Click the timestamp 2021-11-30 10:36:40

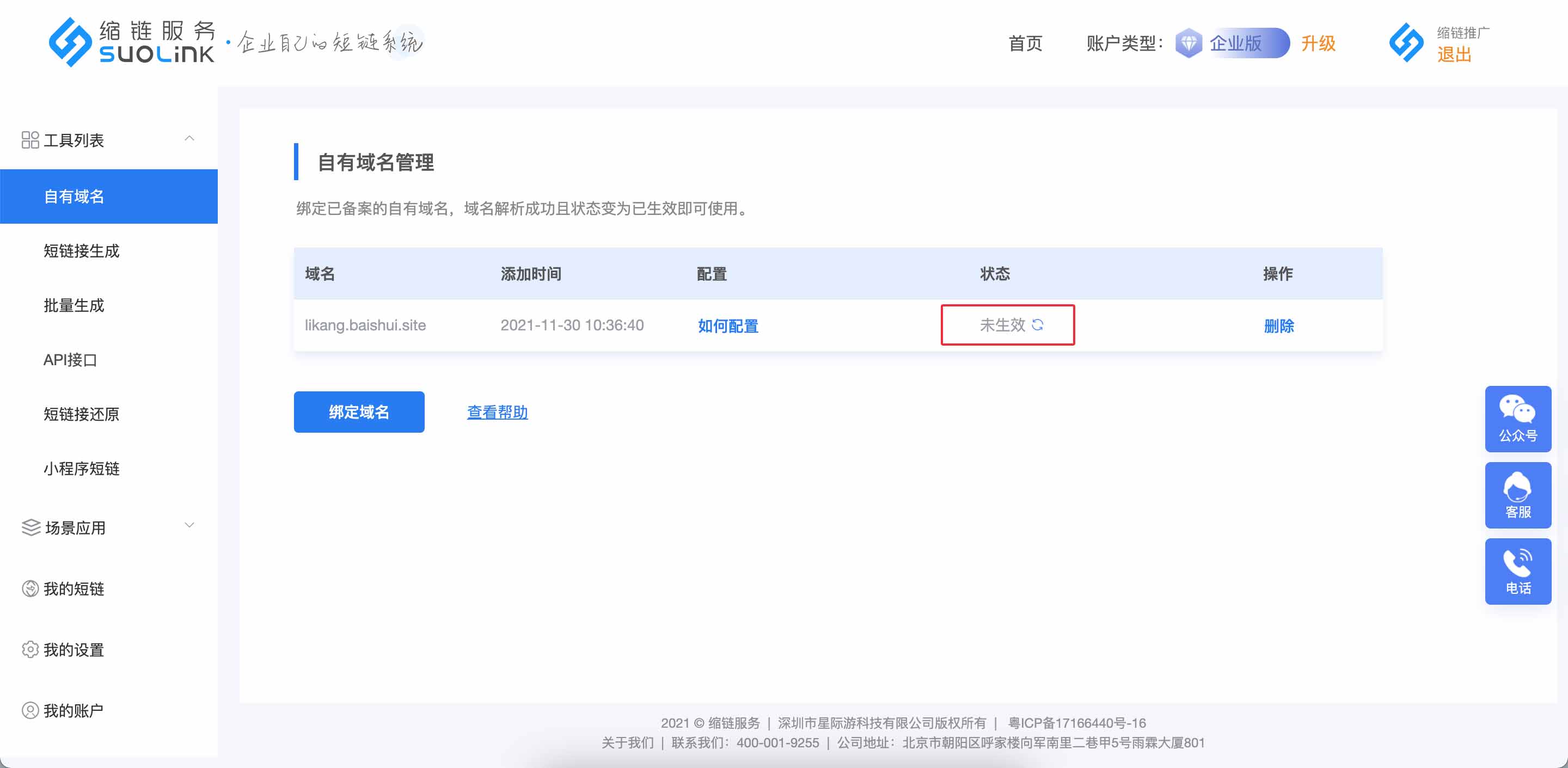572,325
